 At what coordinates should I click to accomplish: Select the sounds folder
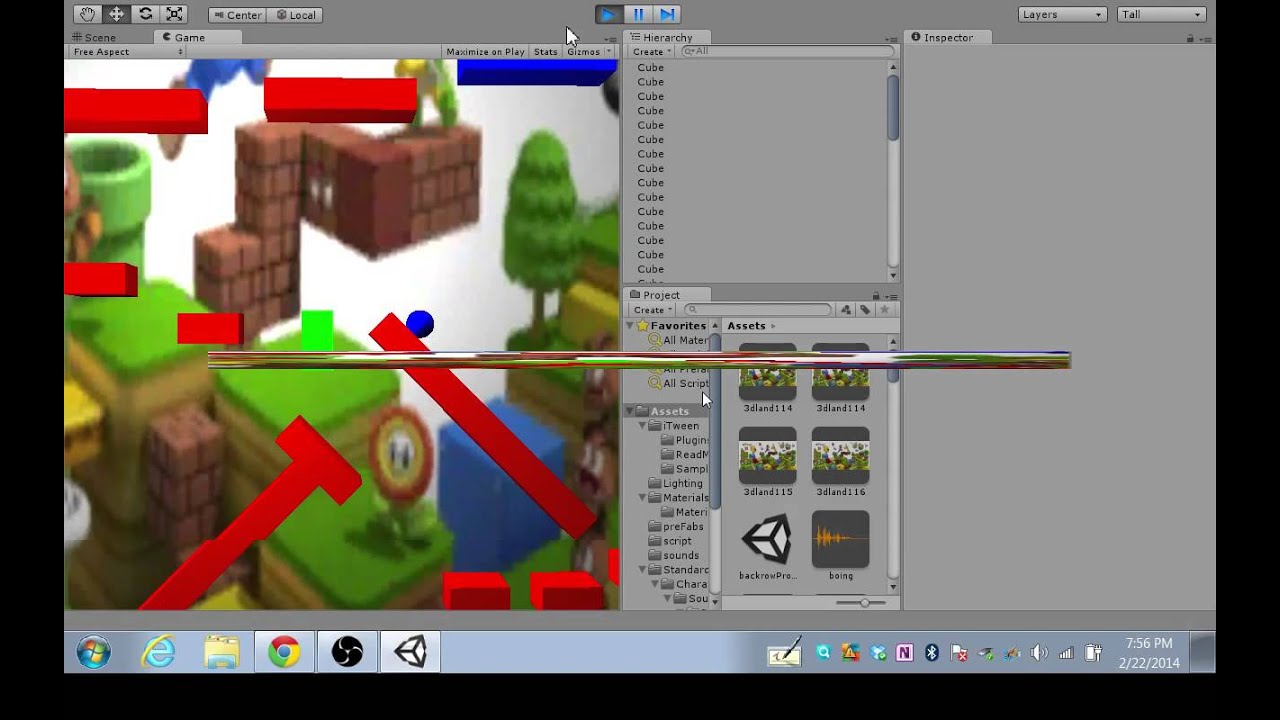[x=674, y=555]
